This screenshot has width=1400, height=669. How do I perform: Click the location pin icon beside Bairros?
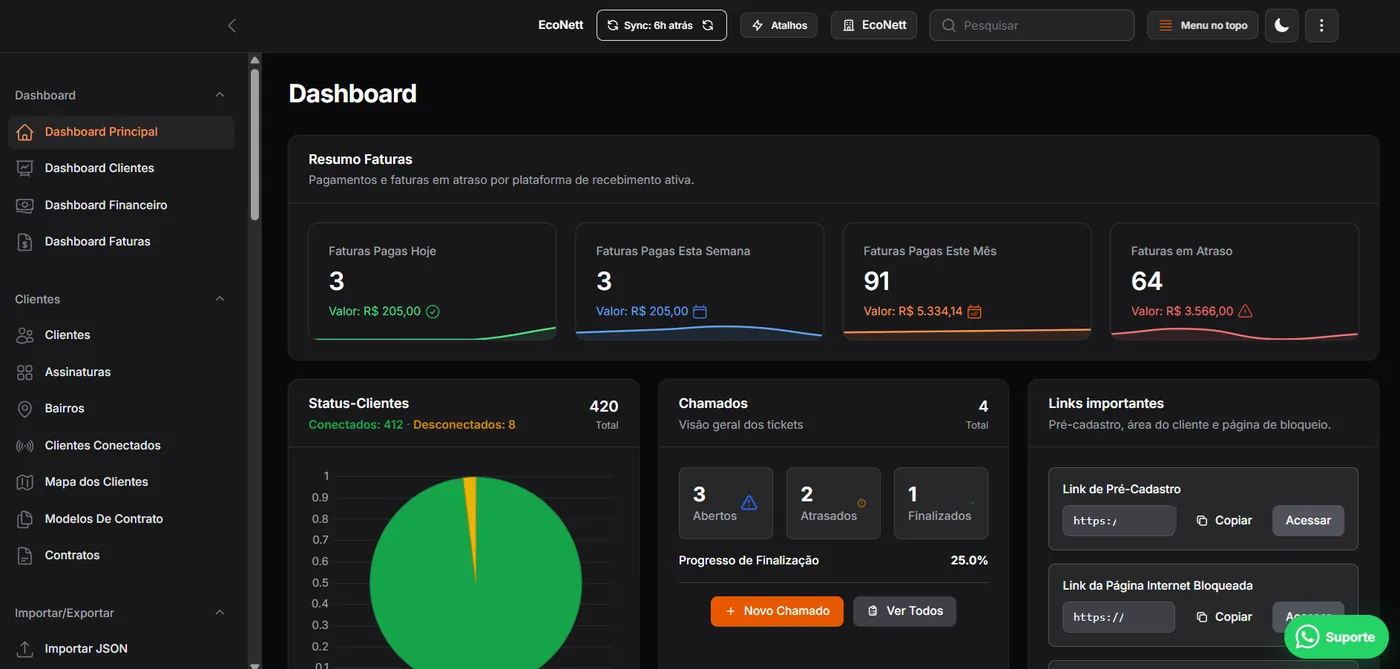25,408
